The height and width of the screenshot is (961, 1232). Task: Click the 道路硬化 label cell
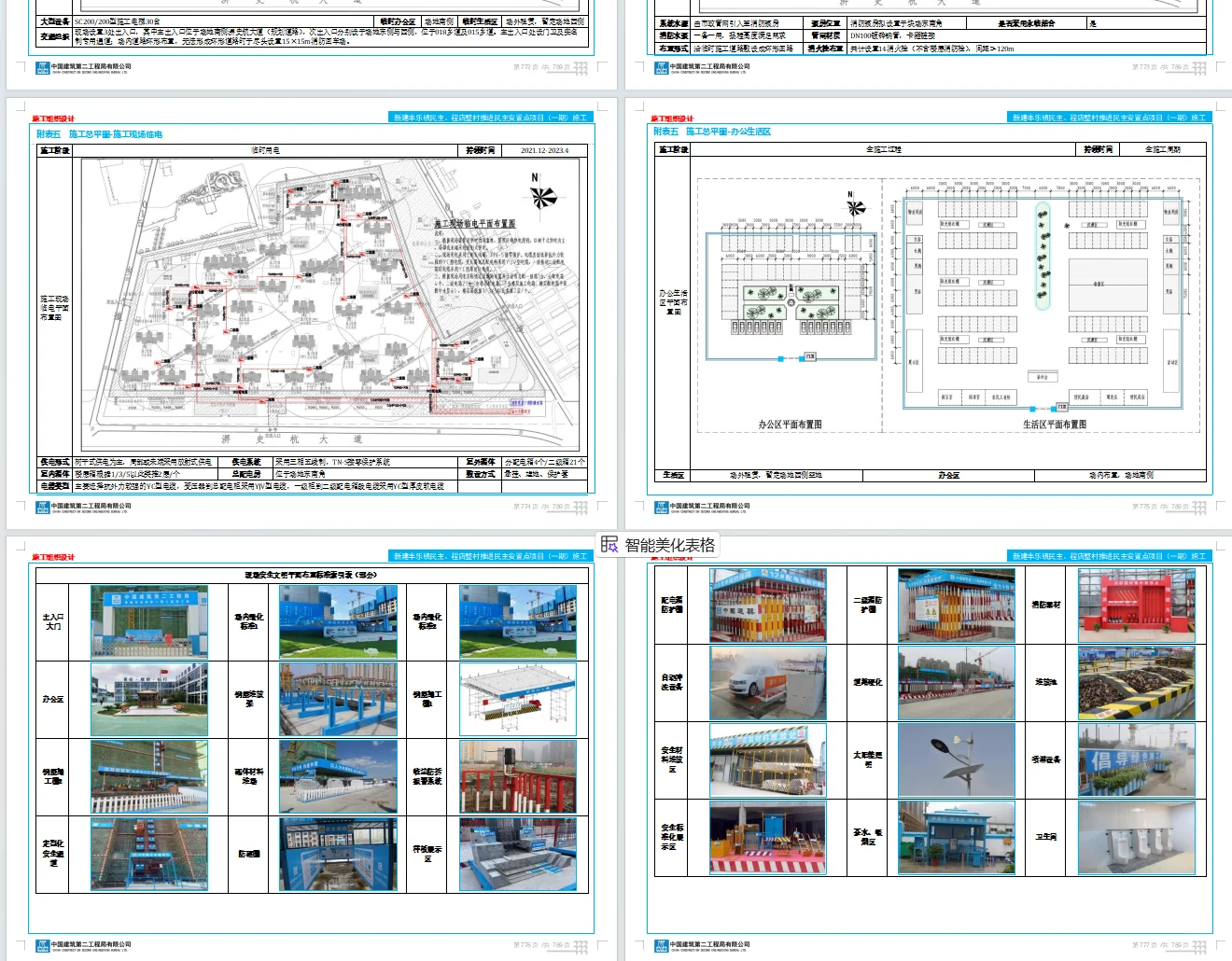pyautogui.click(x=868, y=683)
